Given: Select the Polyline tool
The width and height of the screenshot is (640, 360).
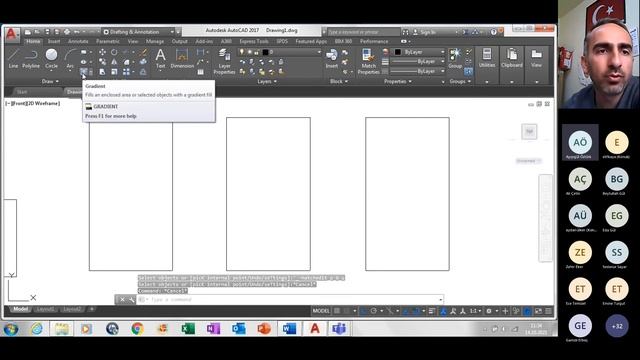Looking at the screenshot, I should 31,58.
